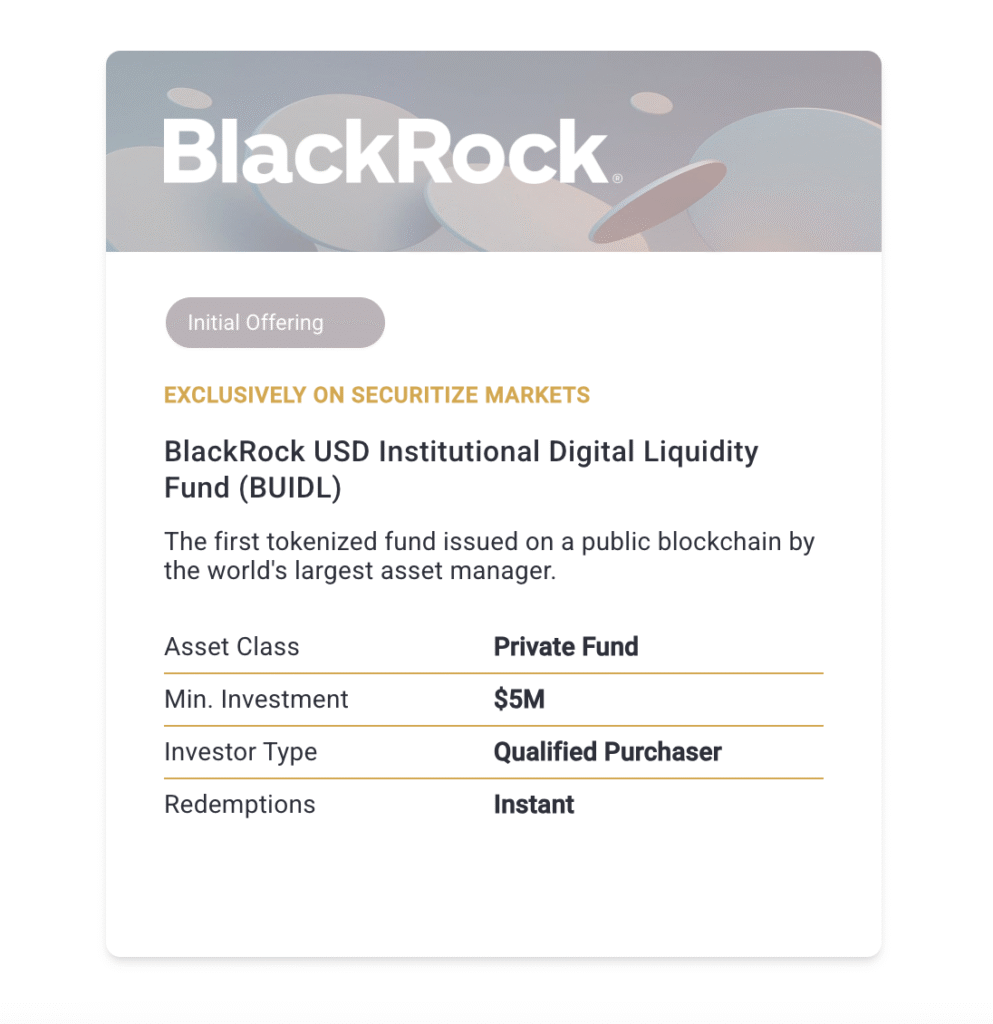Click the BlackRock logo
The height and width of the screenshot is (1024, 993).
click(x=385, y=152)
